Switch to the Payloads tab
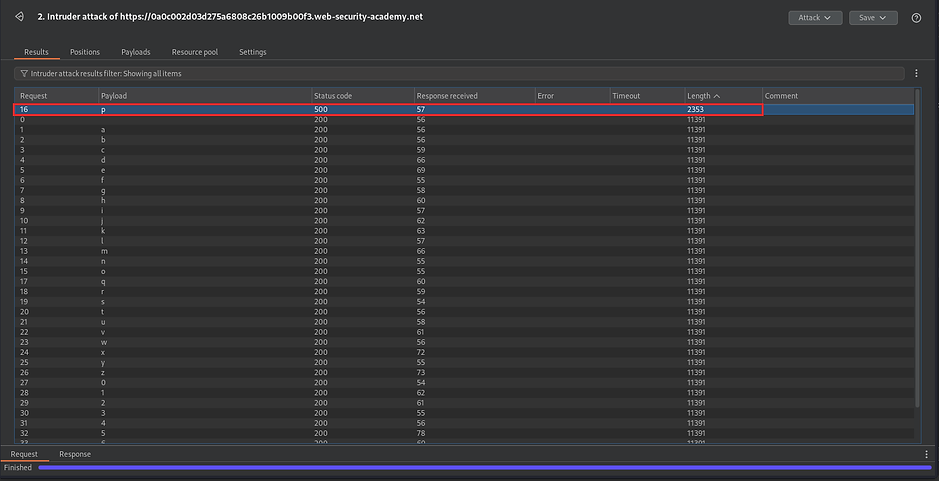This screenshot has height=481, width=939. 136,52
